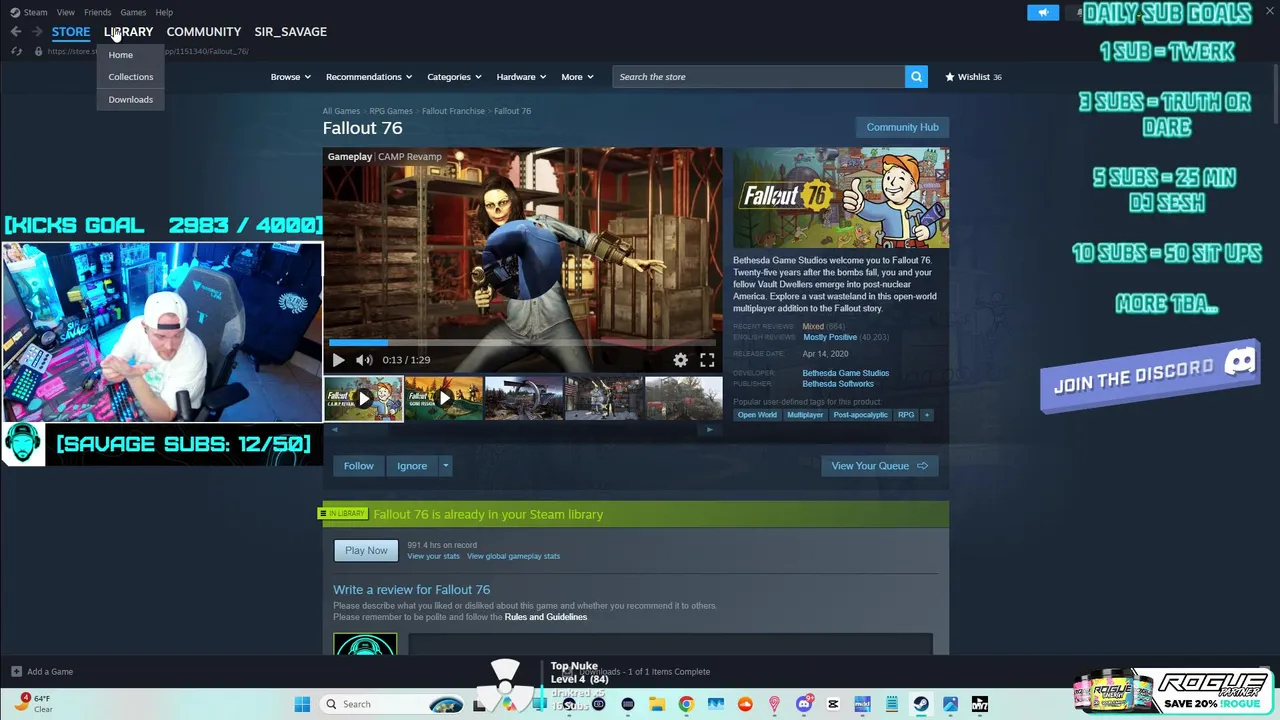The height and width of the screenshot is (720, 1280).
Task: Open the Rules and Guidelines link
Action: click(546, 617)
